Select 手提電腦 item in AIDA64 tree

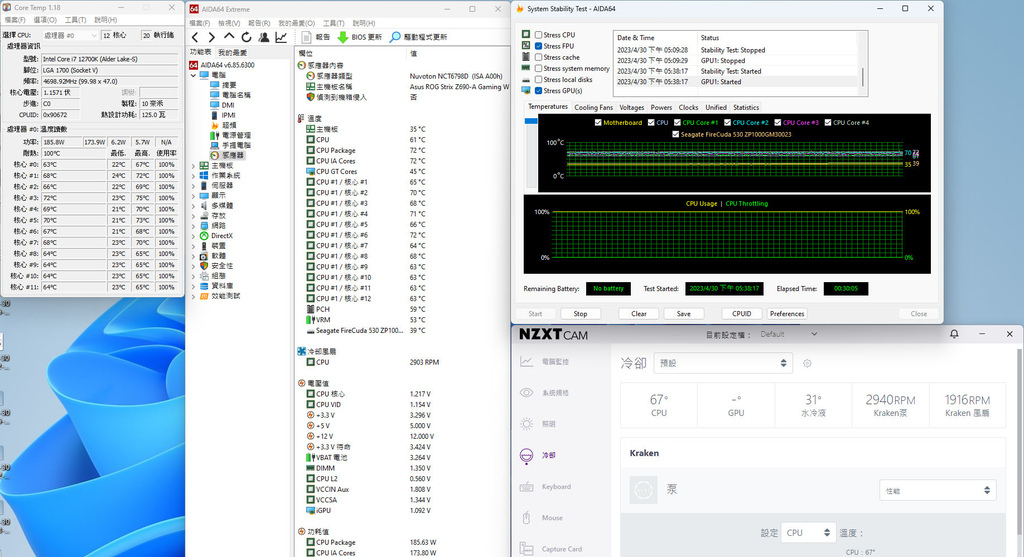coord(230,145)
